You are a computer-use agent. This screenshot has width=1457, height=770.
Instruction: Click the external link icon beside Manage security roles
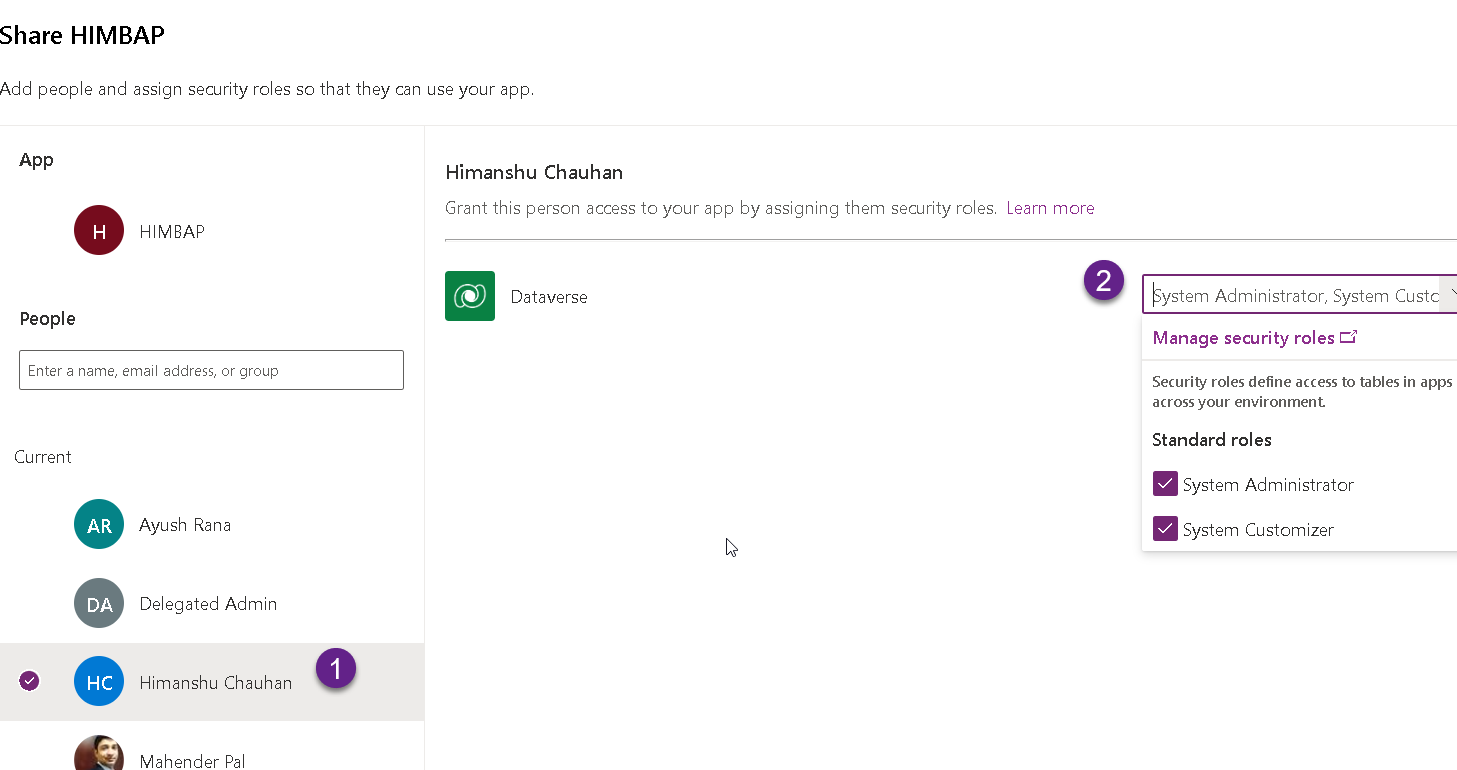(1348, 337)
